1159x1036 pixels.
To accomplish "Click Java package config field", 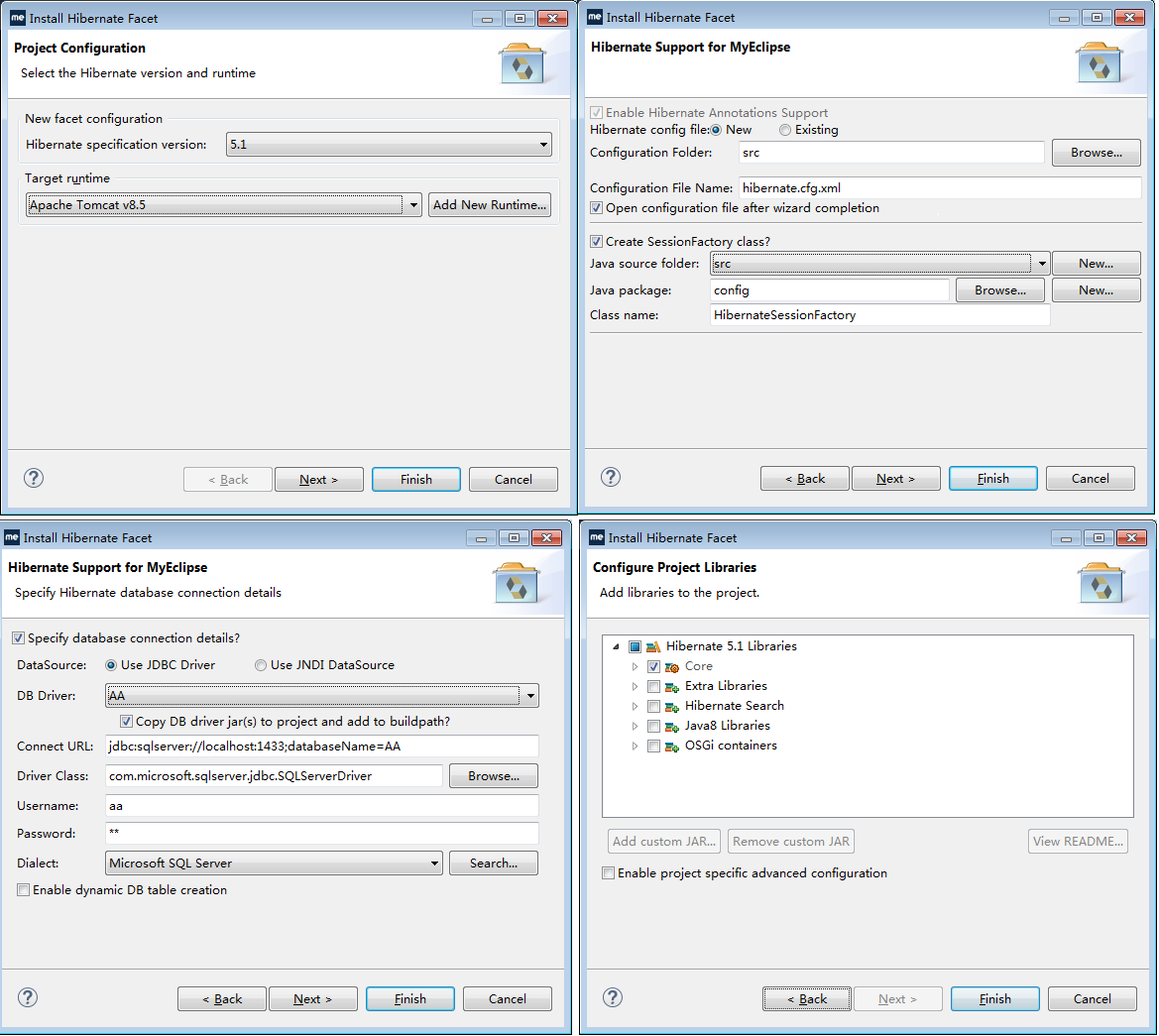I will (829, 290).
